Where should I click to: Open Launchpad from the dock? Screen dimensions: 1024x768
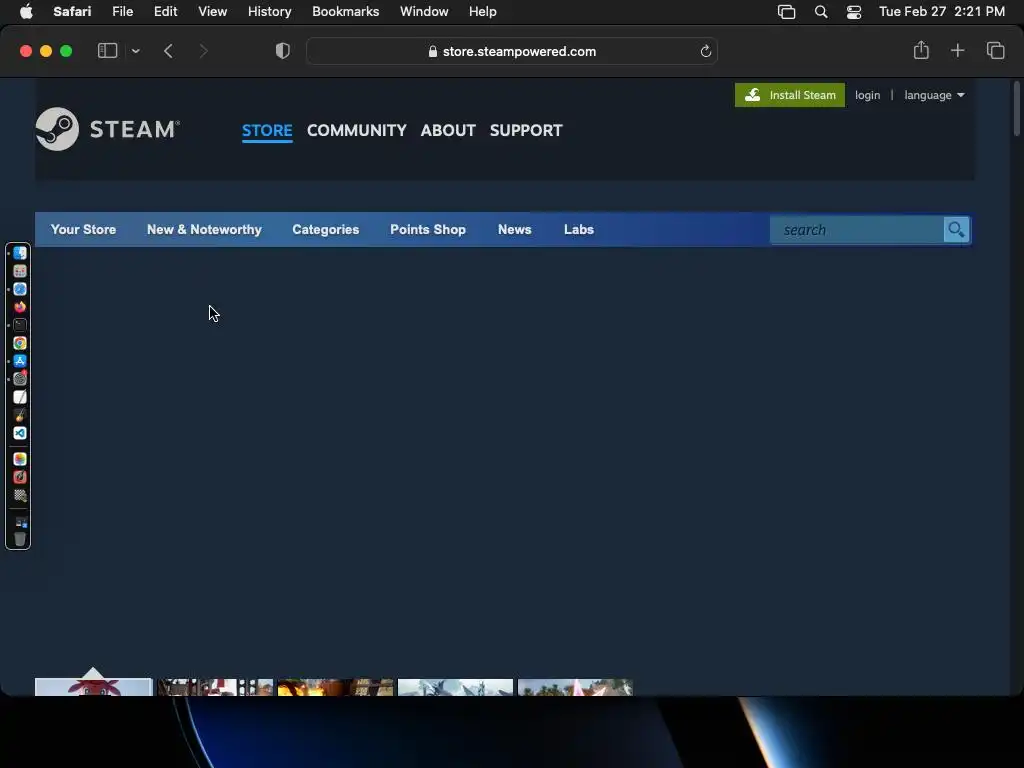[x=20, y=271]
